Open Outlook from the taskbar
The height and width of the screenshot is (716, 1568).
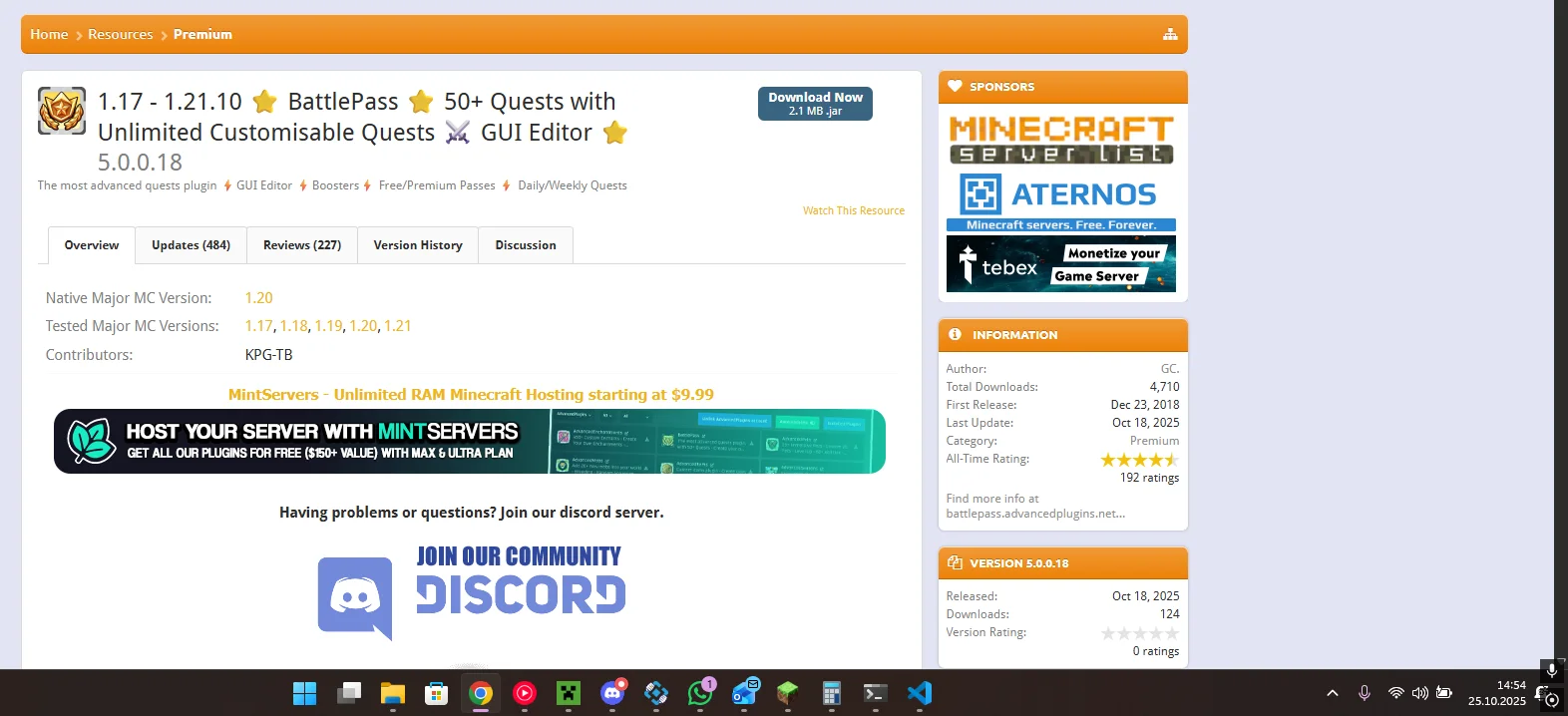[744, 693]
